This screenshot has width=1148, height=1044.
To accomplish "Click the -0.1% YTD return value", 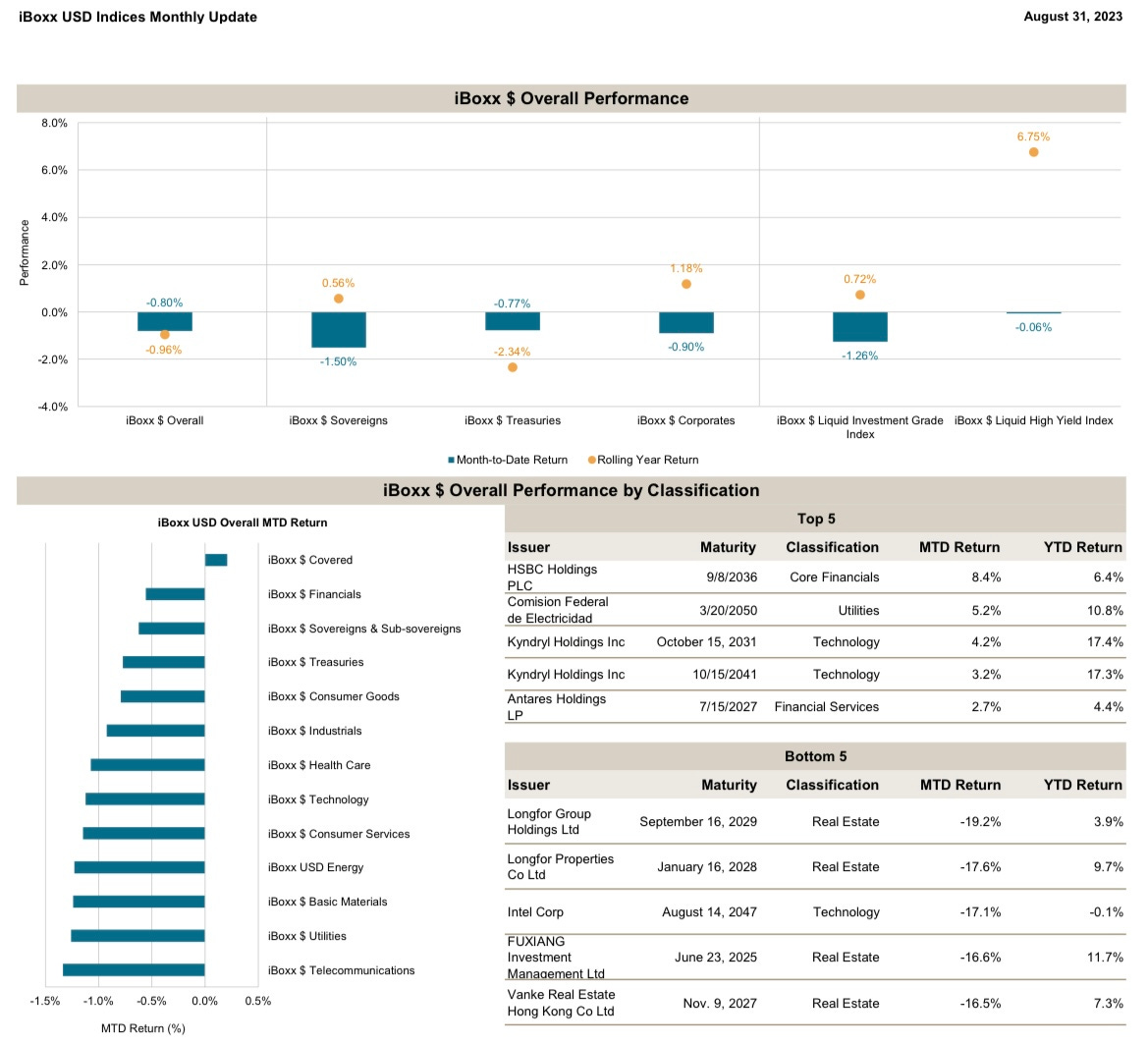I will pos(1107,912).
